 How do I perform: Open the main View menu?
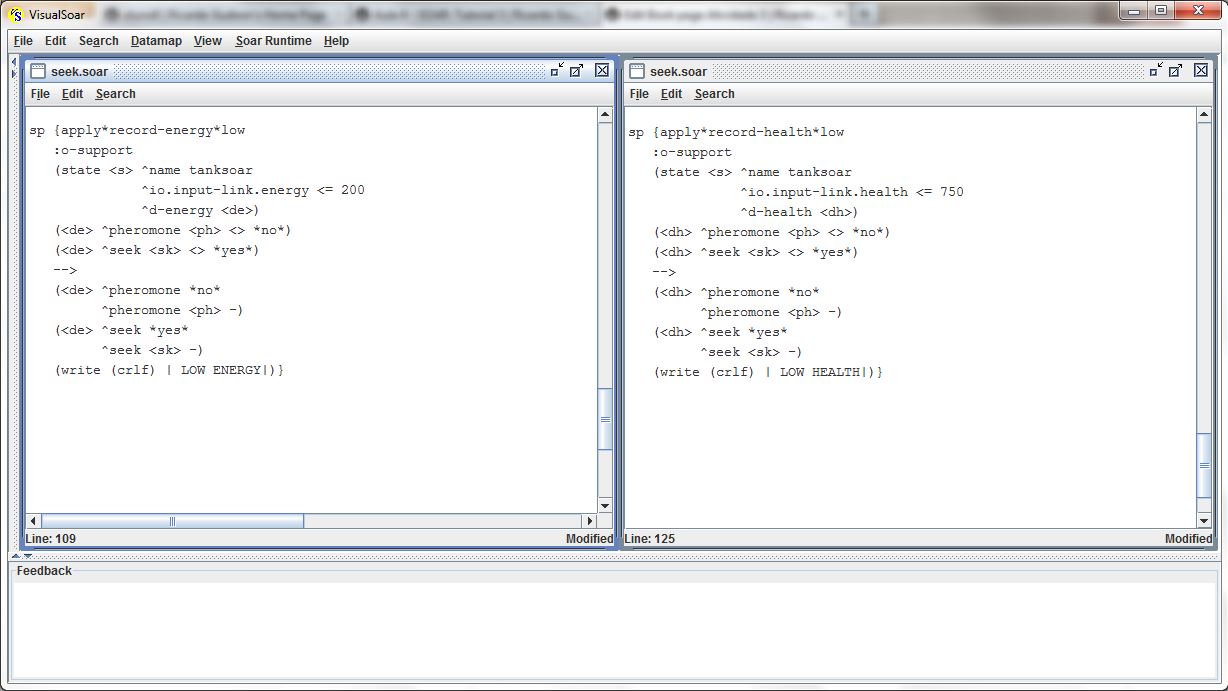click(x=207, y=41)
